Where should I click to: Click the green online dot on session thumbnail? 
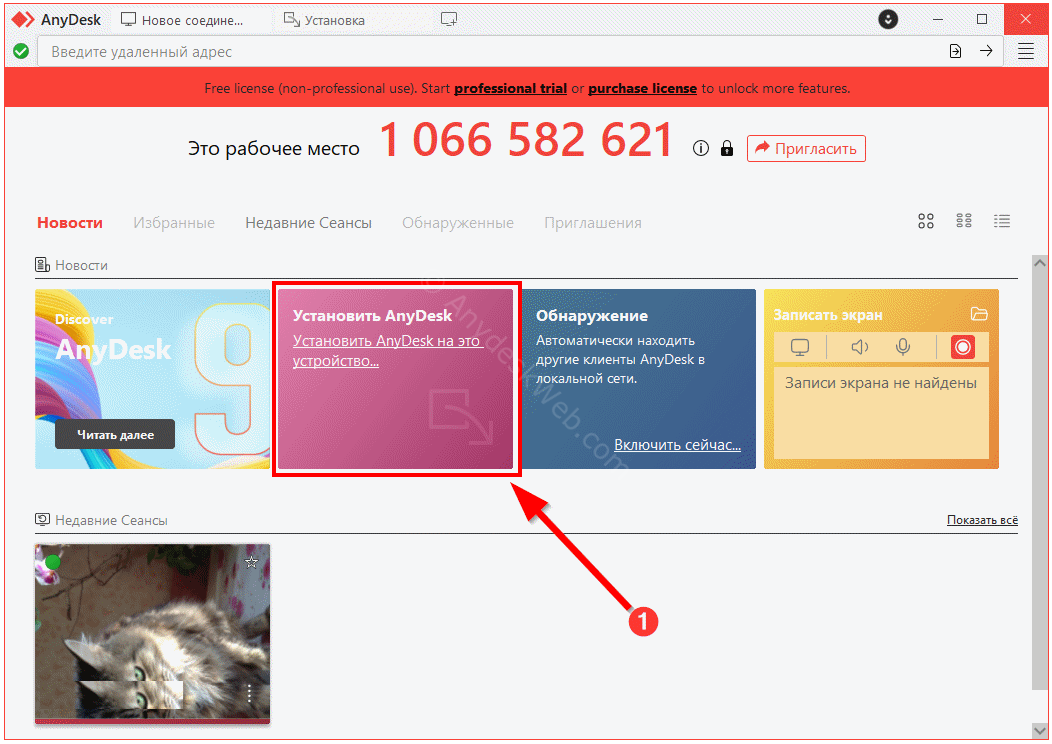[53, 562]
